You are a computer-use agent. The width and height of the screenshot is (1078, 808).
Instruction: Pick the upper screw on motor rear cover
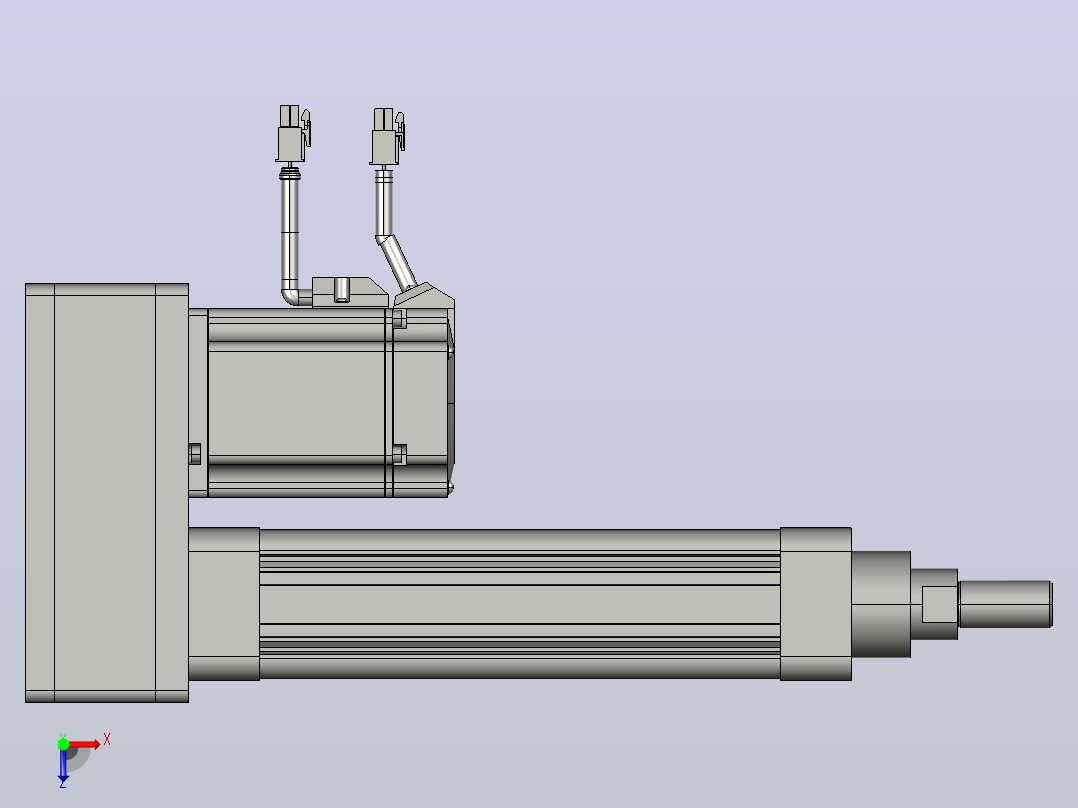[399, 318]
